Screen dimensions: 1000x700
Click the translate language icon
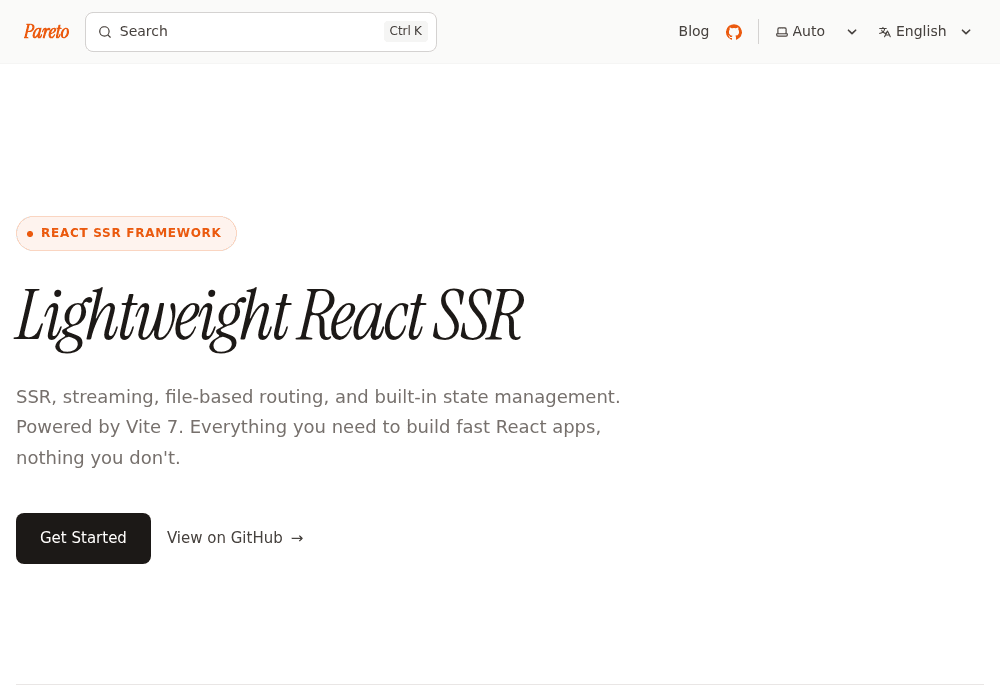[x=885, y=32]
